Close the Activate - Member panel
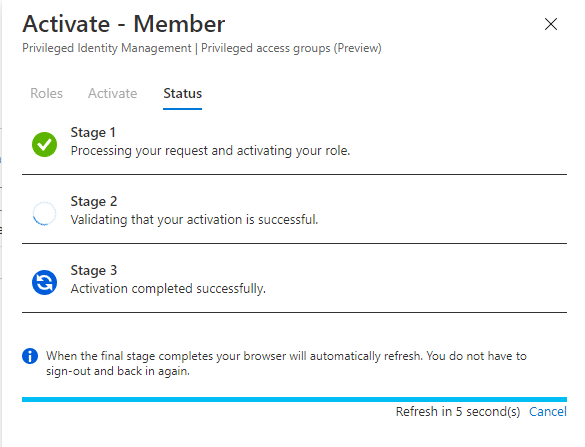The height and width of the screenshot is (447, 585). [x=551, y=24]
